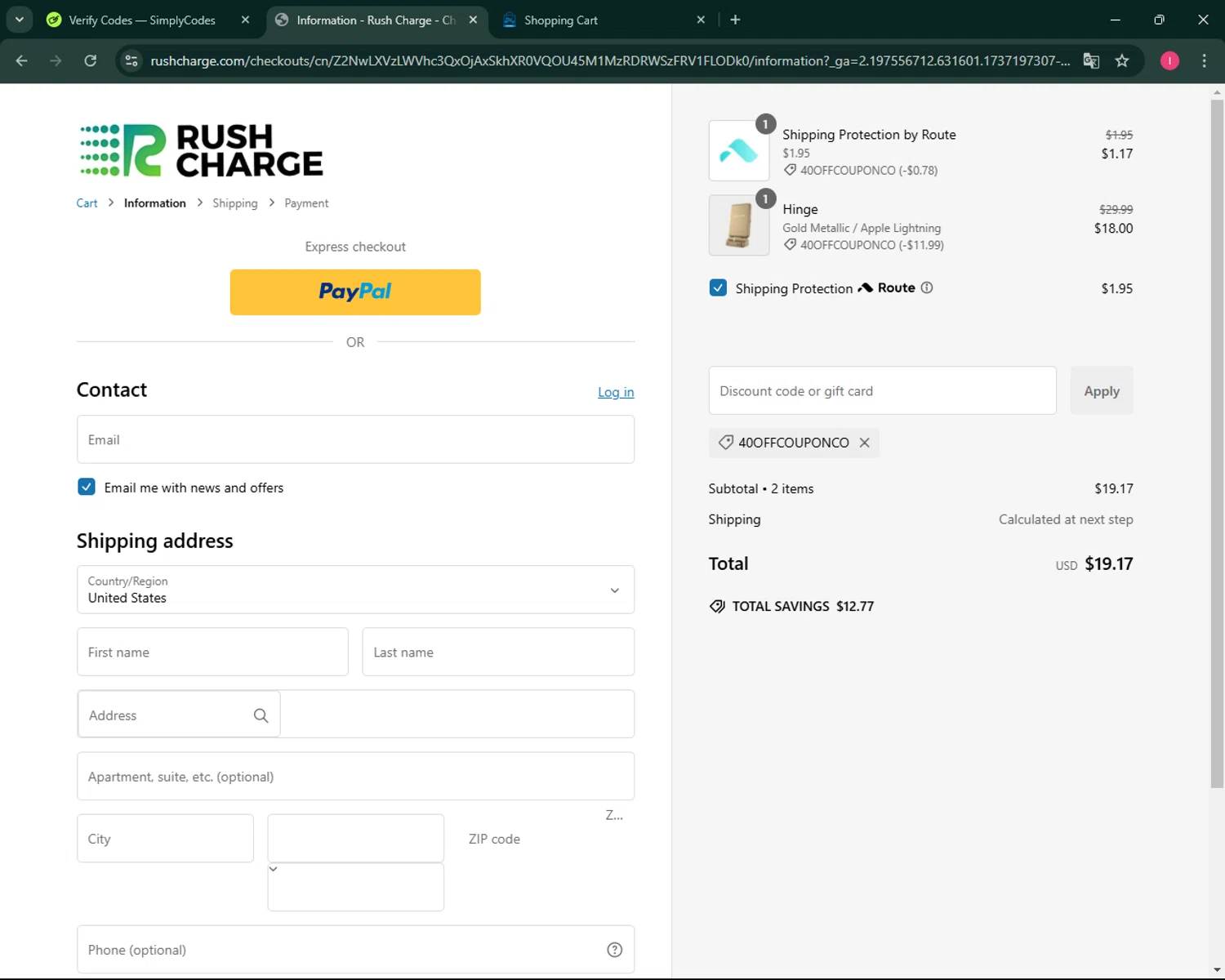This screenshot has height=980, width=1225.
Task: Open the Chrome profile avatar
Action: 1169,60
